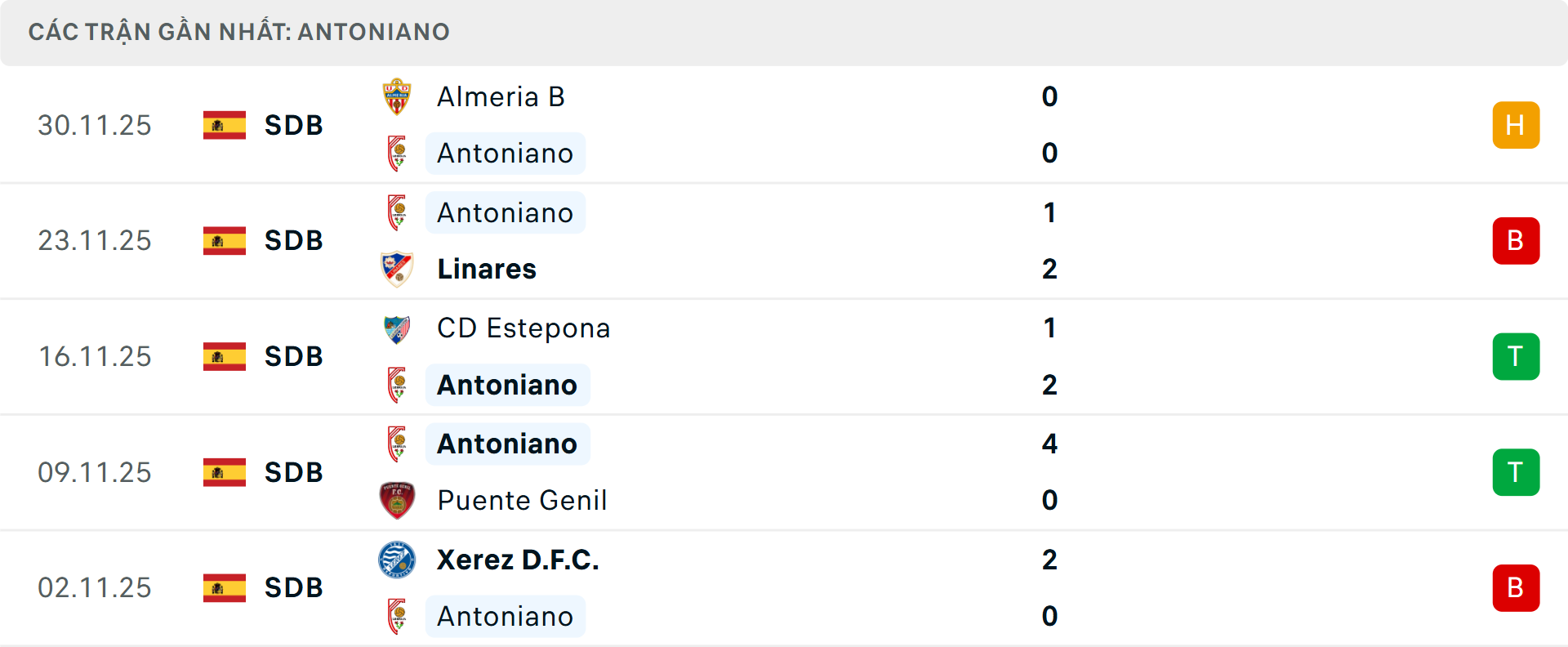1568x647 pixels.
Task: Click the Almeria B club crest
Action: (397, 96)
